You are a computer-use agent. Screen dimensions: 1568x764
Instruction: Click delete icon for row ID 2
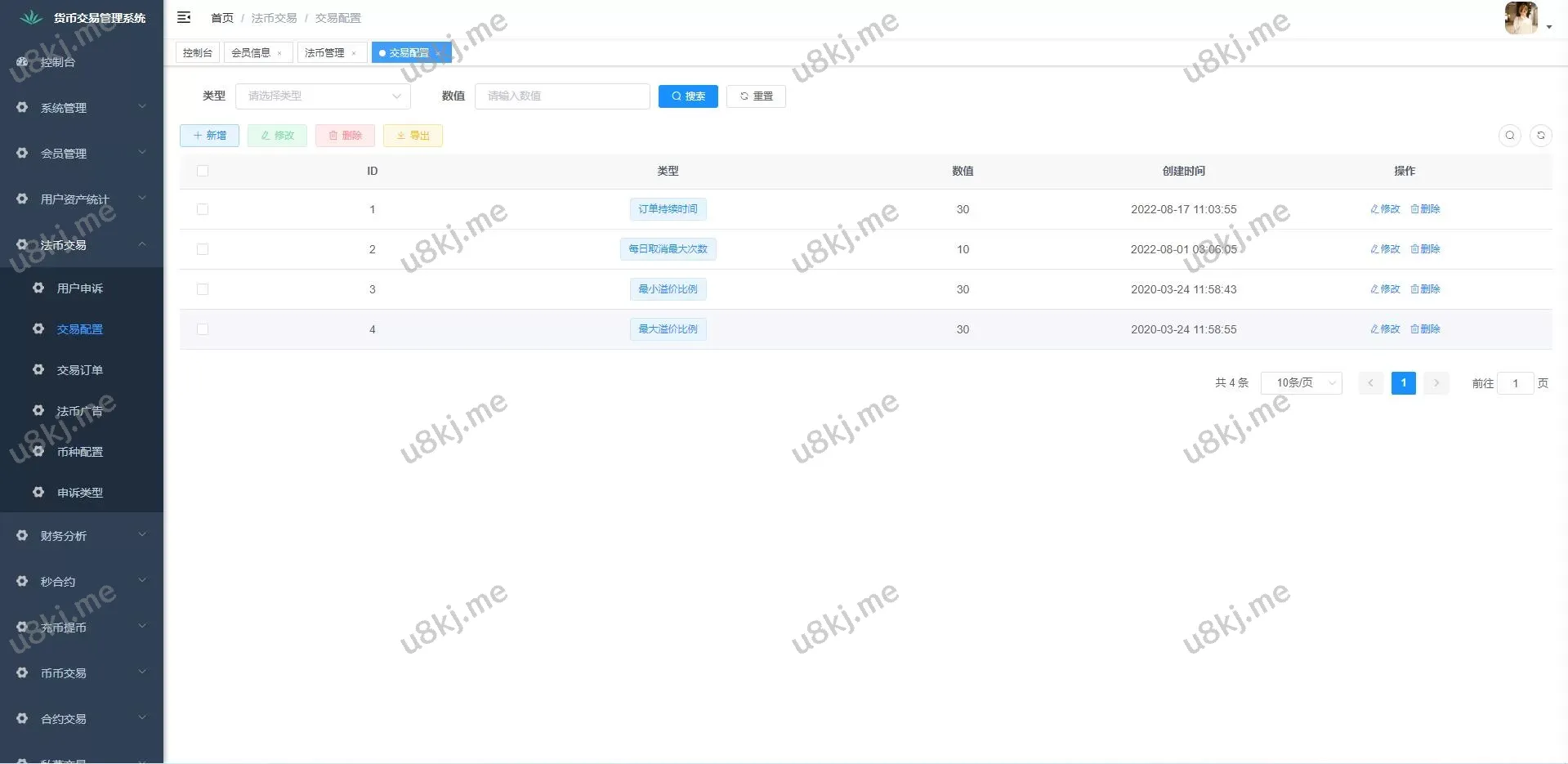[1425, 249]
